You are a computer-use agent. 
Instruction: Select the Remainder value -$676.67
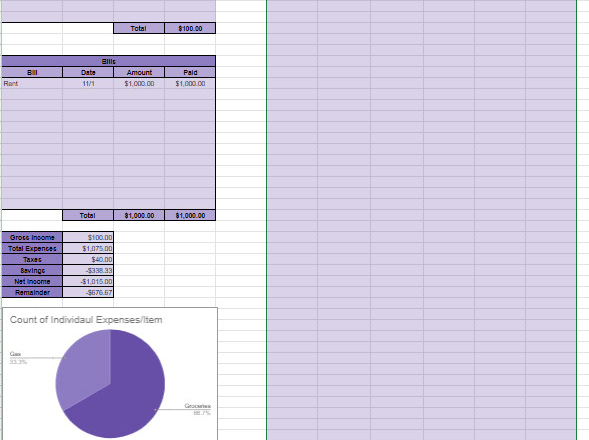(88, 292)
